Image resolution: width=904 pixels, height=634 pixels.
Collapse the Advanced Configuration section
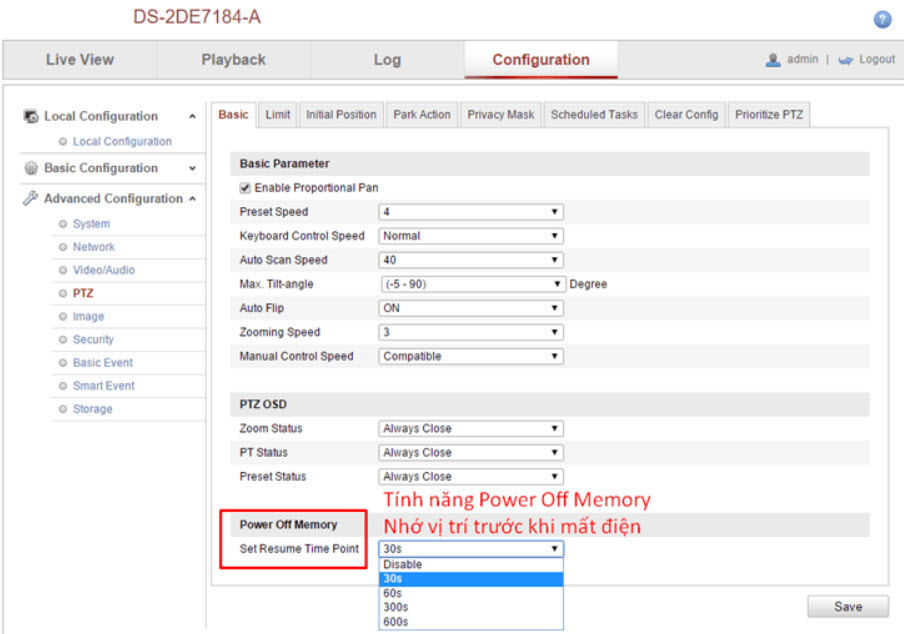pyautogui.click(x=192, y=199)
